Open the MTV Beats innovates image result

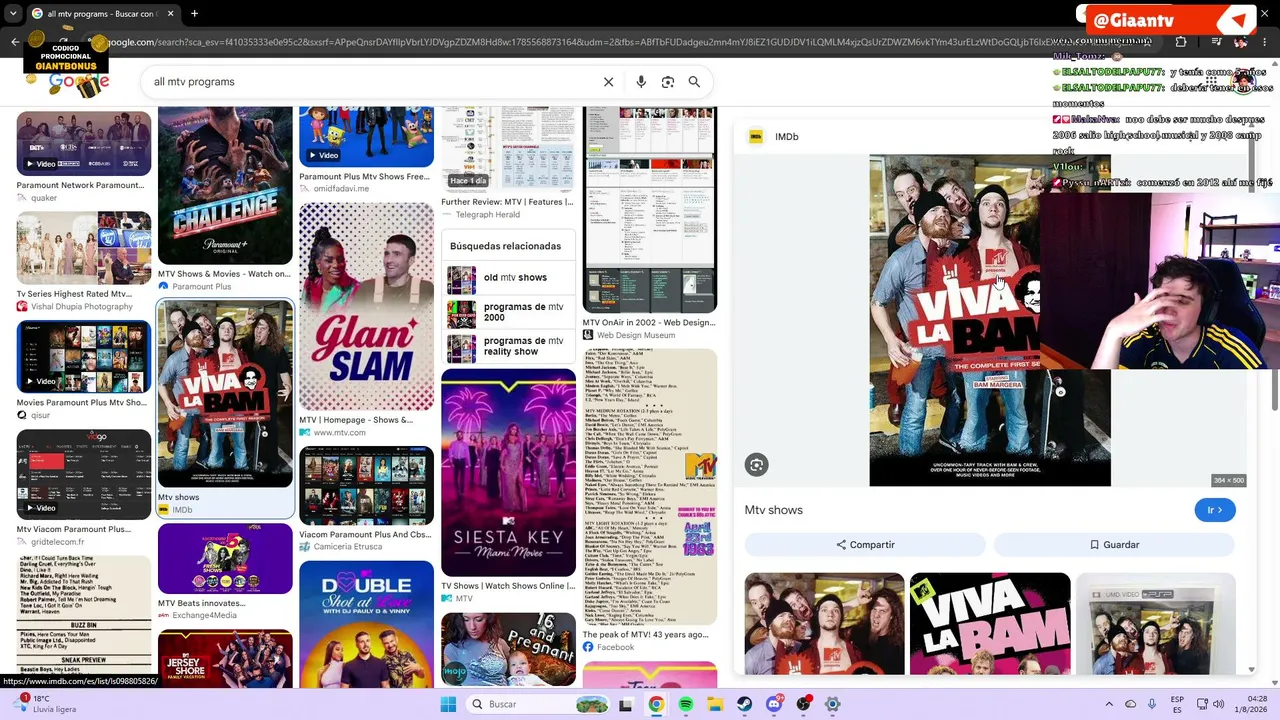click(x=225, y=559)
